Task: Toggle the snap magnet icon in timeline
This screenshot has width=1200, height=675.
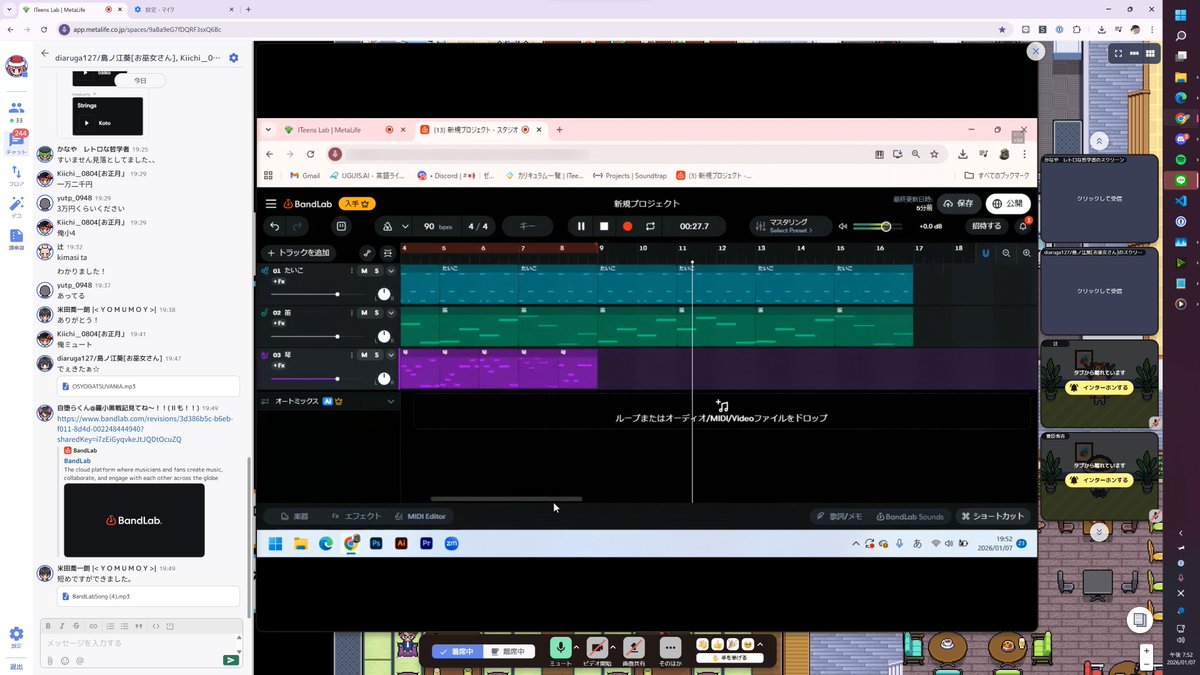Action: point(985,253)
